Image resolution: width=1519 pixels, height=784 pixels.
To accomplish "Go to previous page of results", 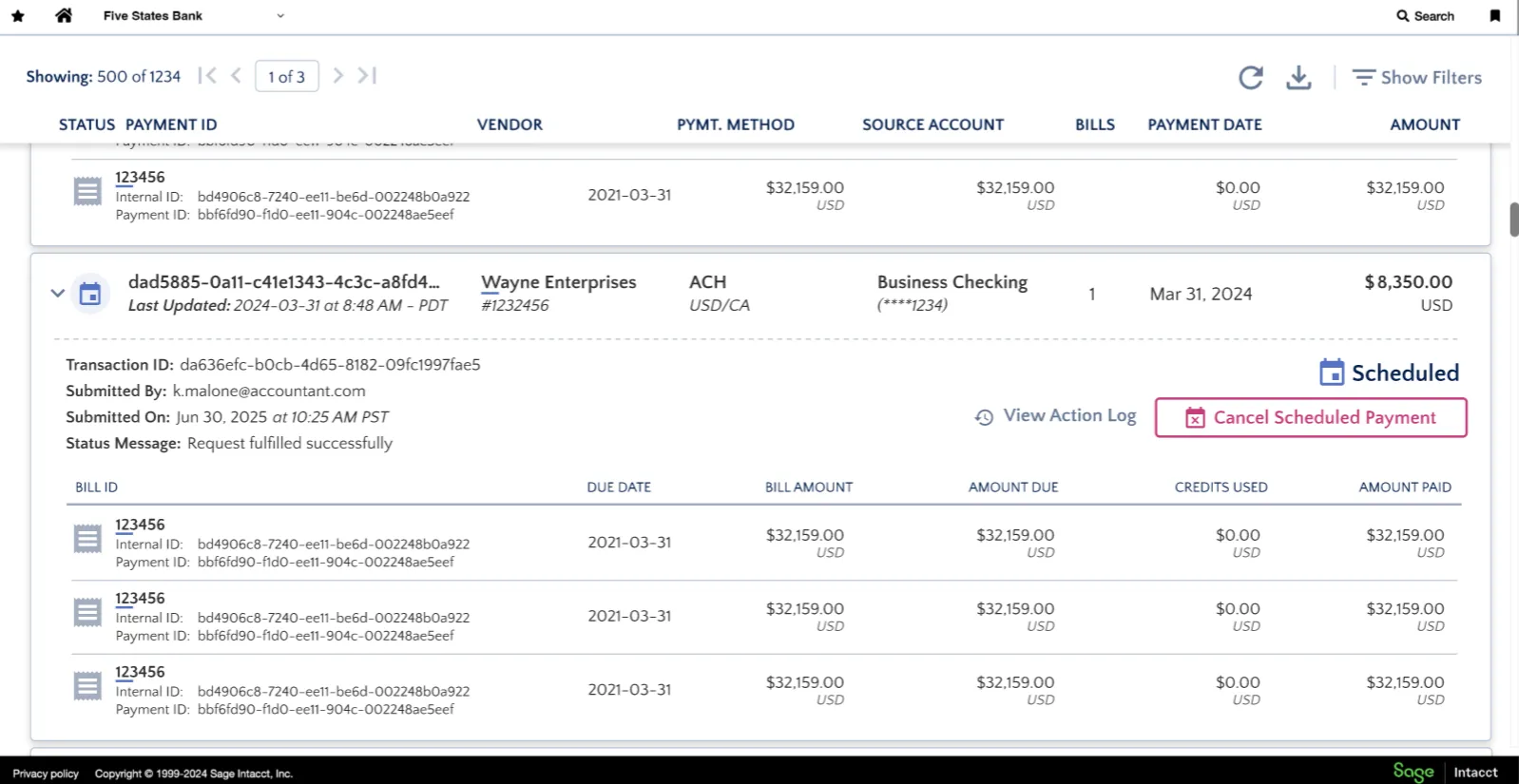I will (x=236, y=76).
